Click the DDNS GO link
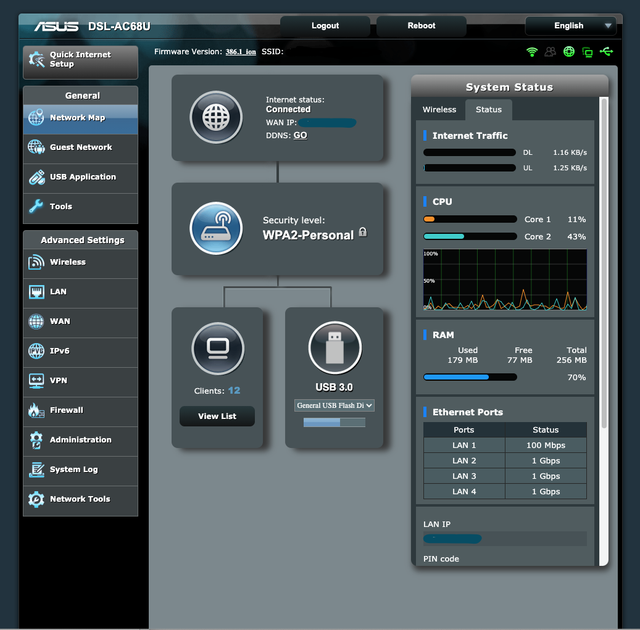This screenshot has width=640, height=630. click(x=300, y=135)
